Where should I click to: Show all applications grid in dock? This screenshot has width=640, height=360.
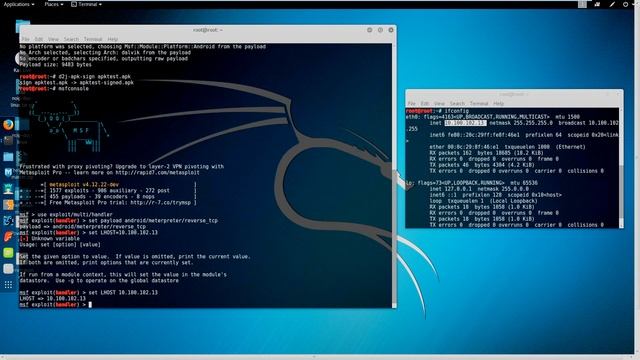coord(8,285)
